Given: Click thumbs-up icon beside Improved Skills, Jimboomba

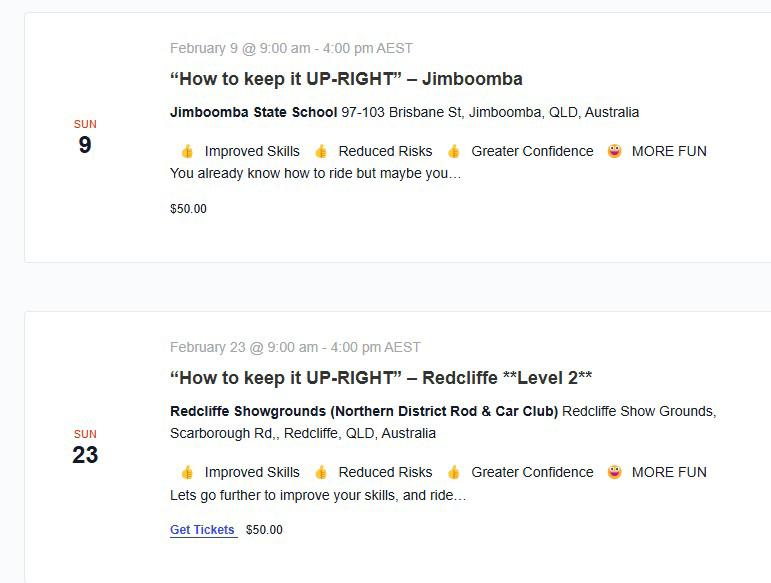Looking at the screenshot, I should click(187, 152).
